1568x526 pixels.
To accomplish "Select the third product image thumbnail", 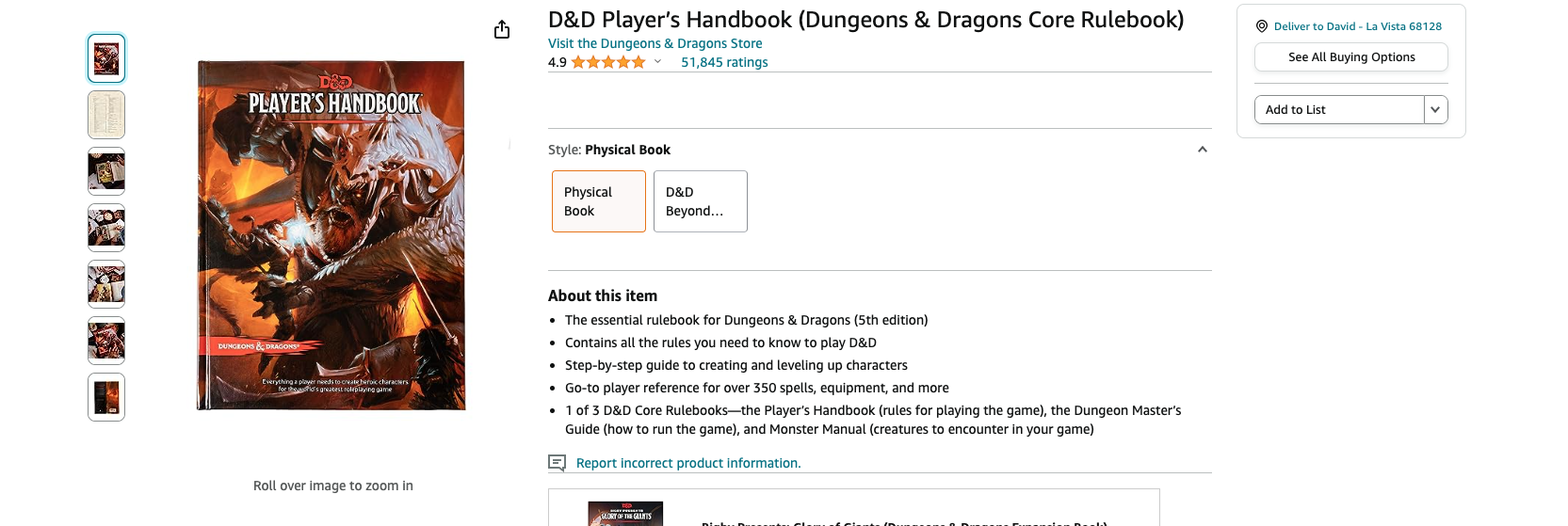I will click(x=106, y=171).
